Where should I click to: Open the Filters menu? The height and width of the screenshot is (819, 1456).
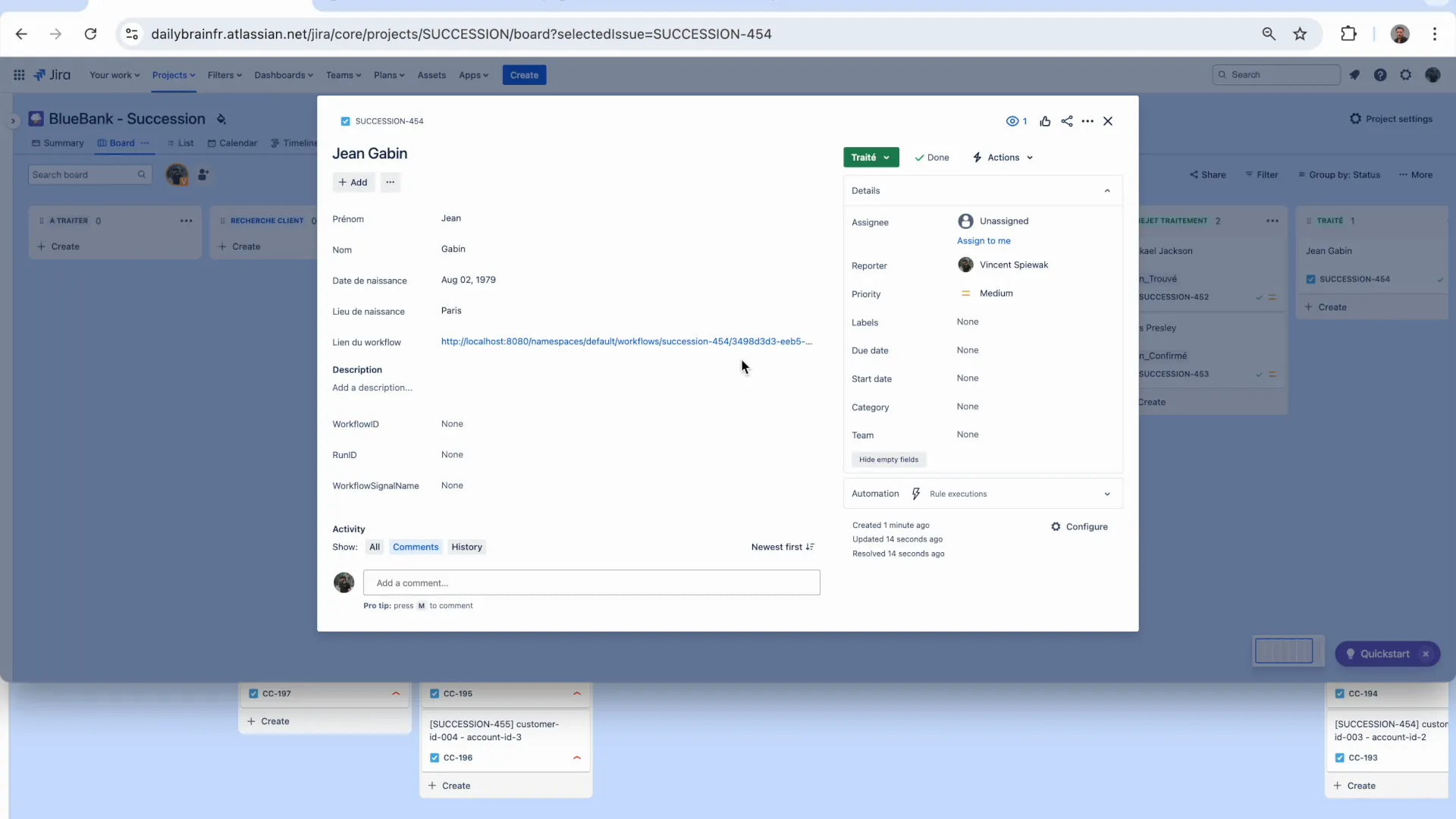point(224,75)
